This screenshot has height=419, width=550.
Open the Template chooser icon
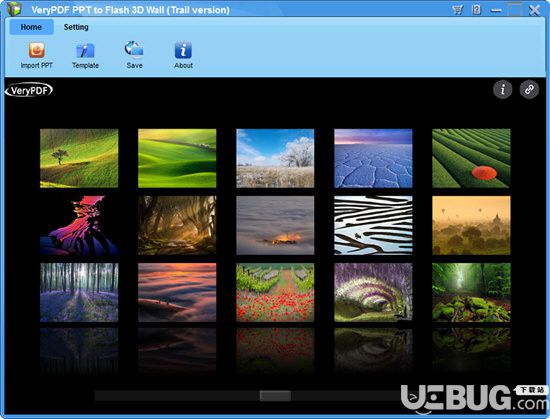85,51
